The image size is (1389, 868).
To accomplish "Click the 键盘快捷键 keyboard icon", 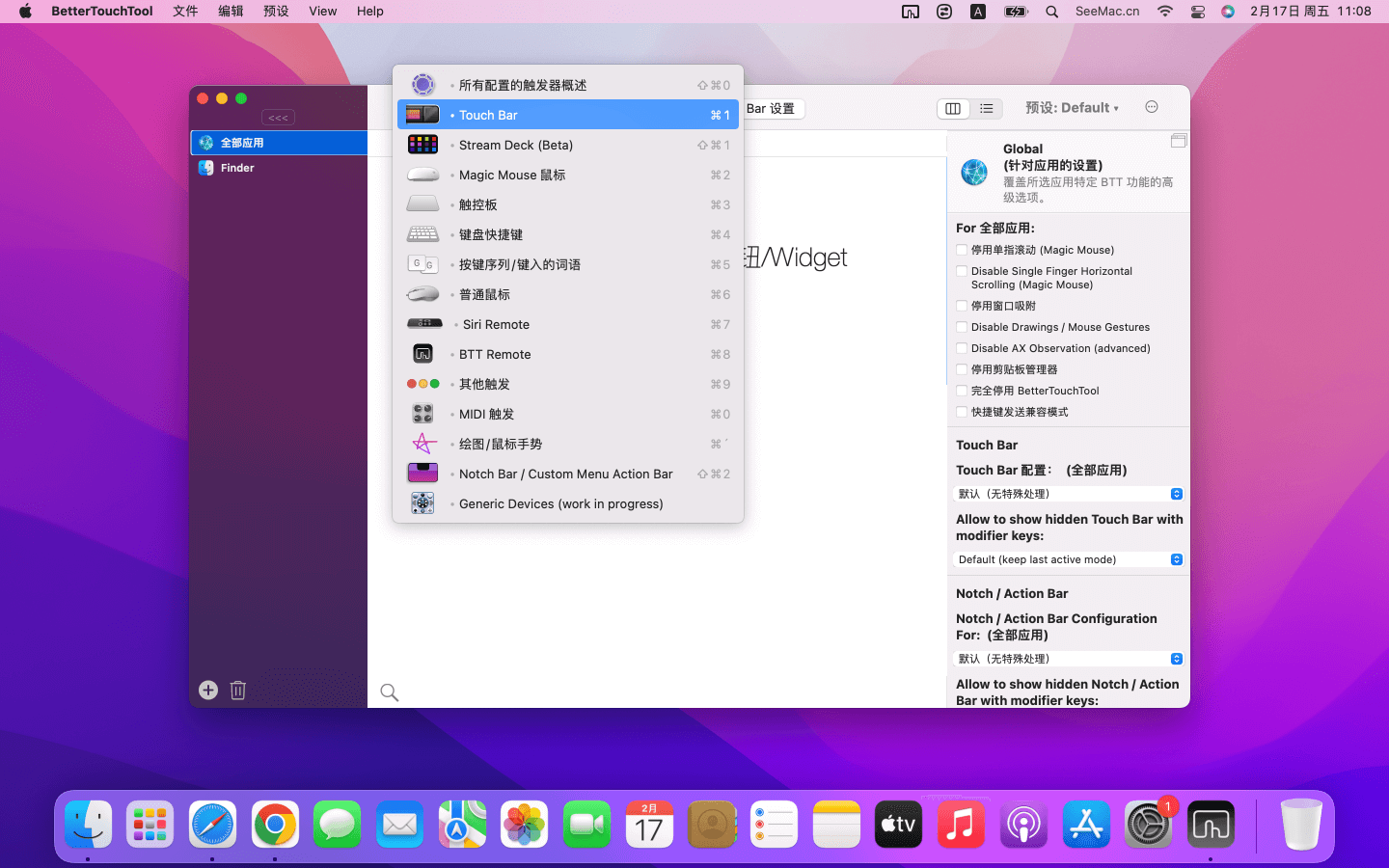I will (x=422, y=234).
